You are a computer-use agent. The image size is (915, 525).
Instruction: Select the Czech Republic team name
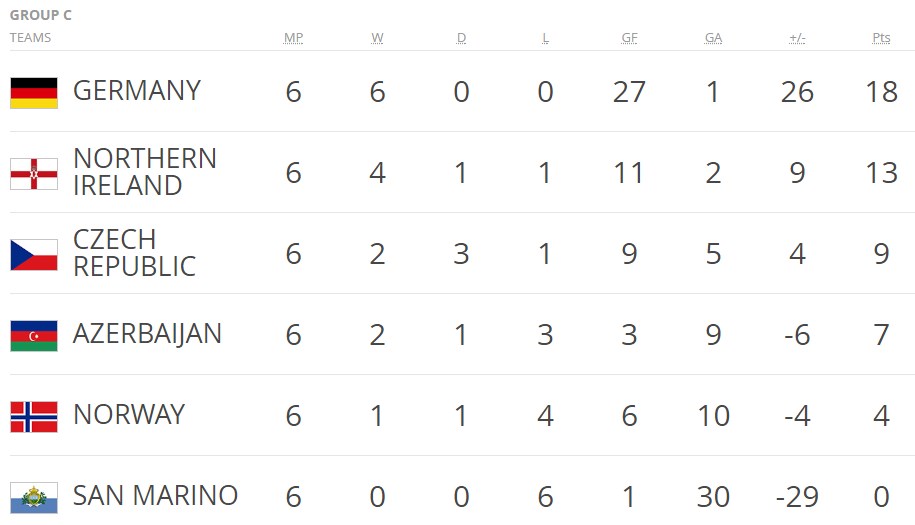[134, 253]
